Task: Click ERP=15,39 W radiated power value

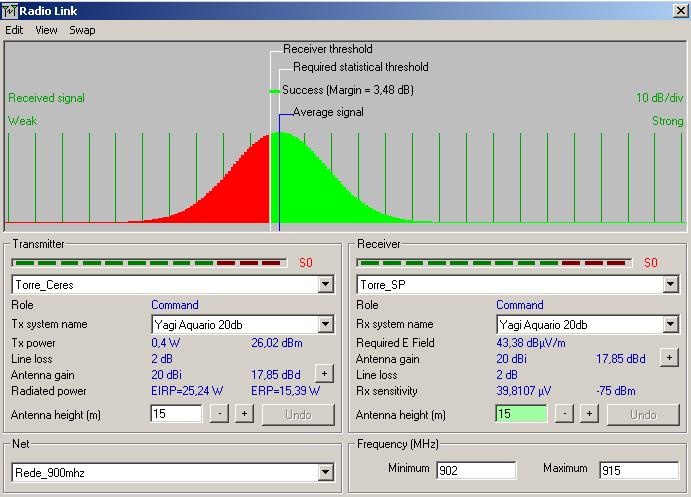Action: pyautogui.click(x=286, y=391)
